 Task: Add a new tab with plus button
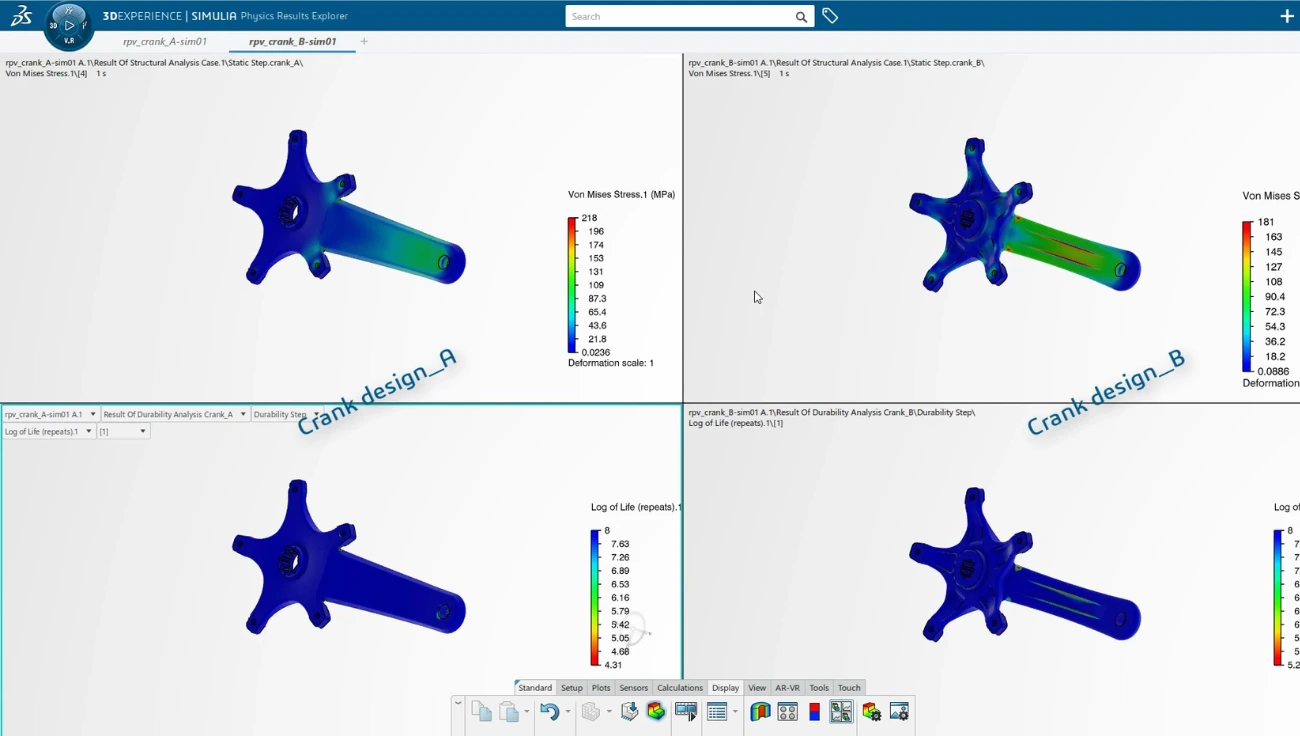pos(364,42)
